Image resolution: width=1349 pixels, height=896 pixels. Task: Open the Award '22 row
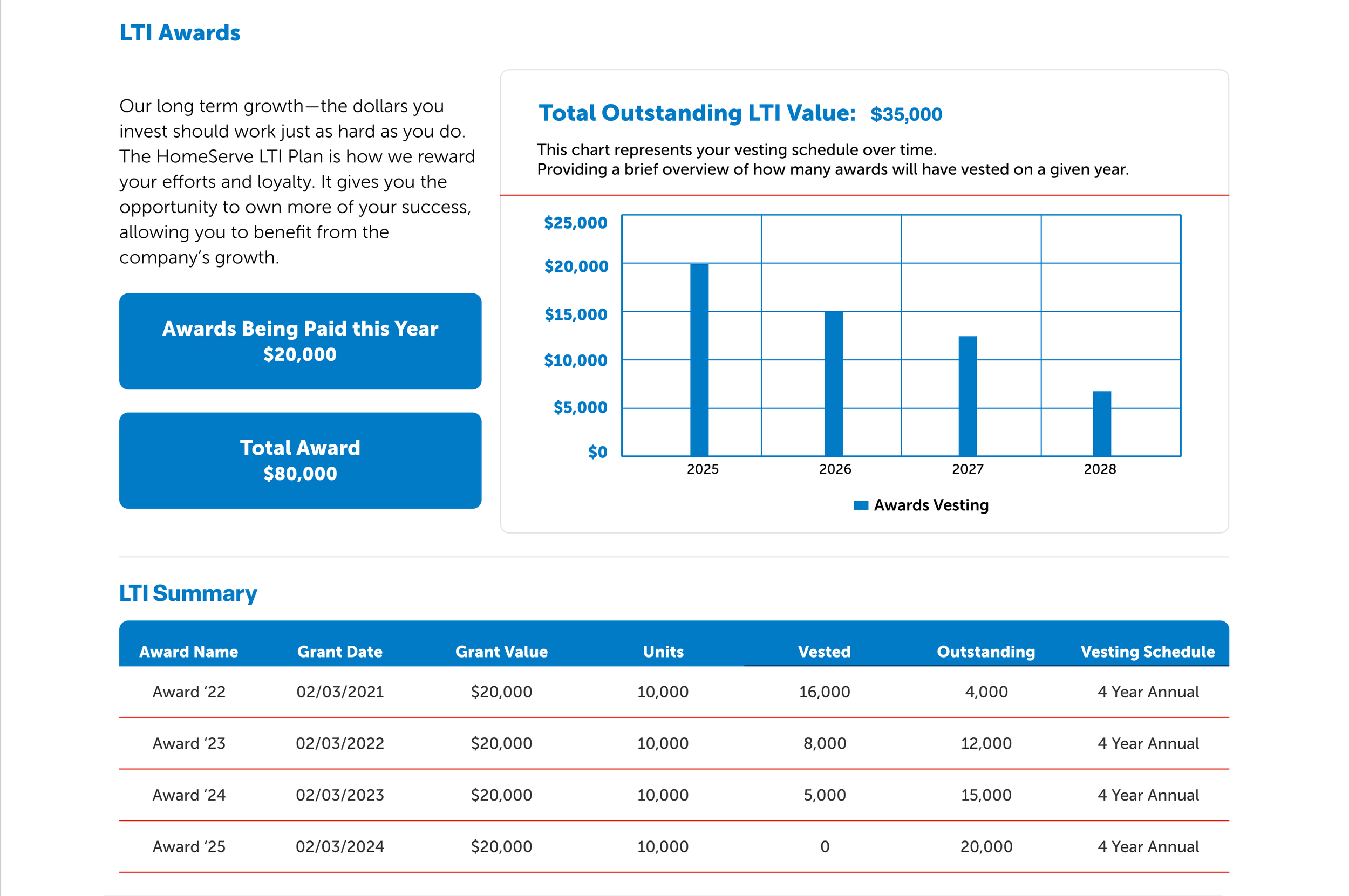[x=189, y=692]
